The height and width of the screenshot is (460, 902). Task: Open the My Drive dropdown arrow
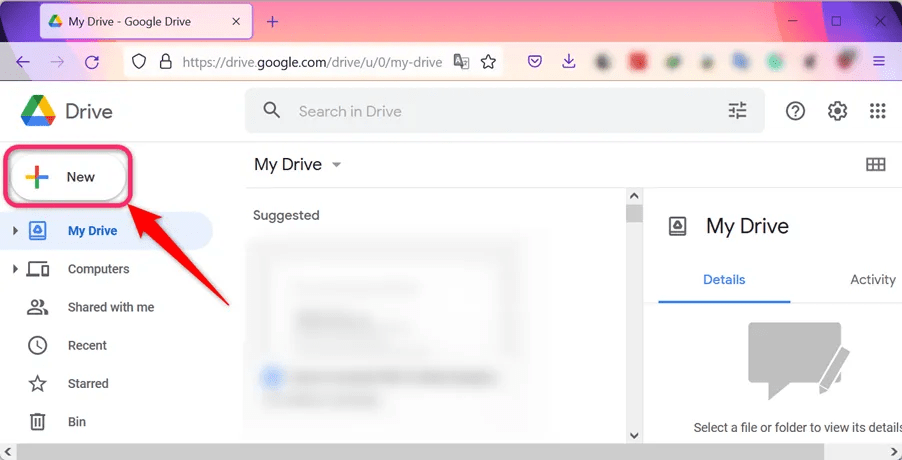click(337, 165)
